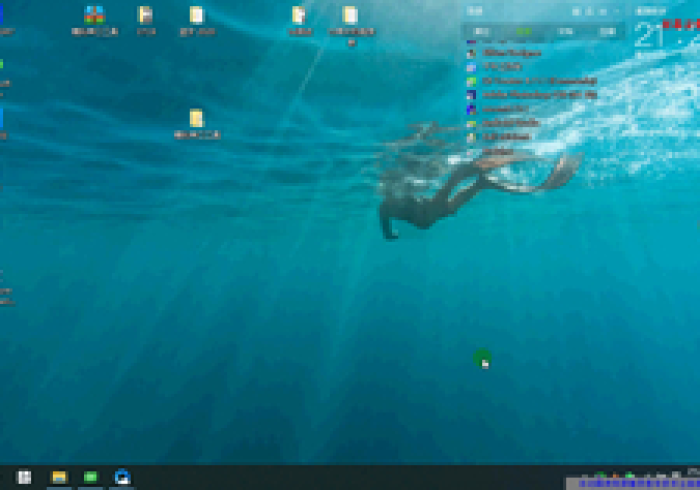
Task: Click the green floating ball on the wallpaper
Action: coord(483,358)
